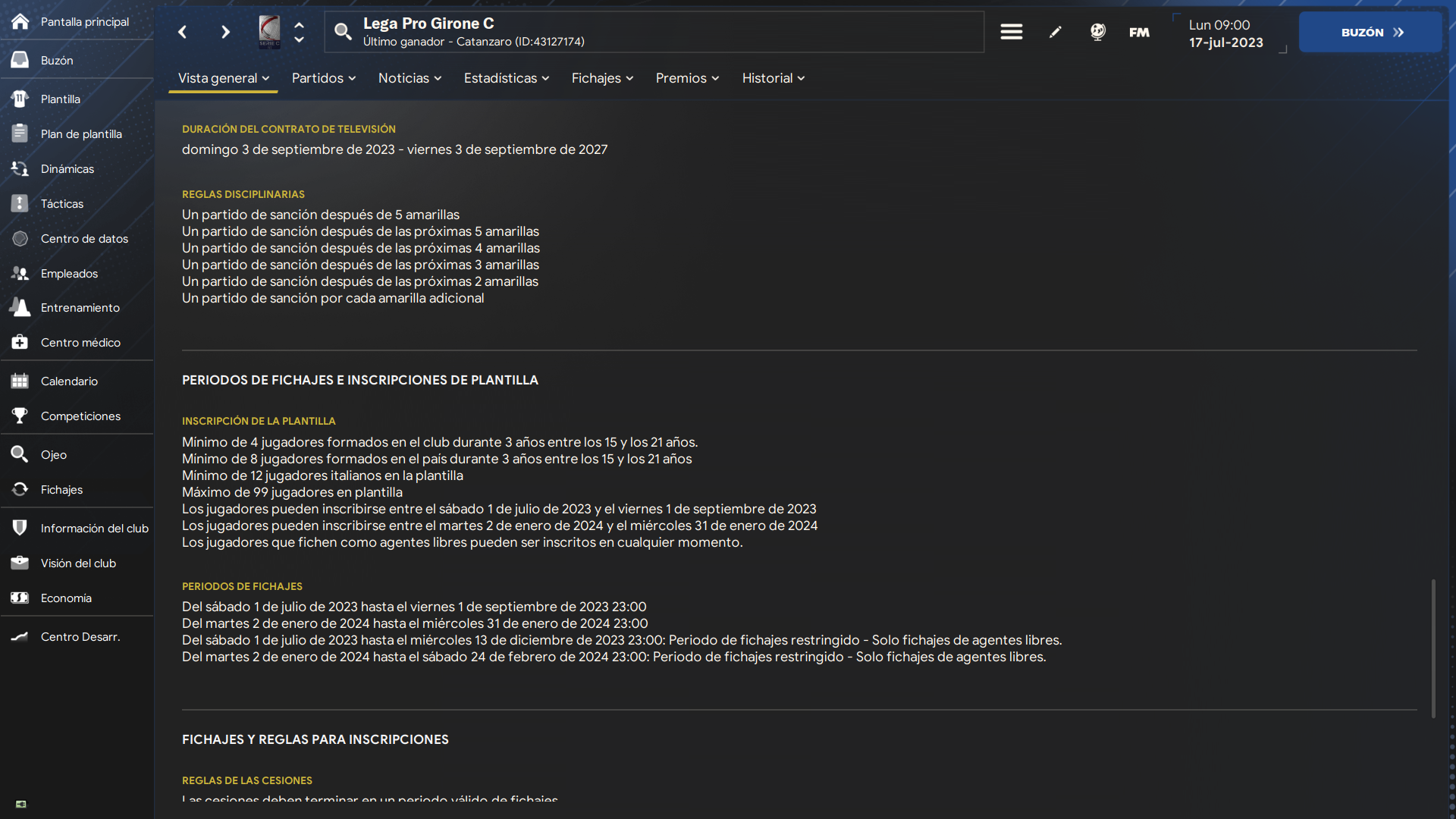1456x819 pixels.
Task: Expand Vista general dropdown
Action: 224,78
